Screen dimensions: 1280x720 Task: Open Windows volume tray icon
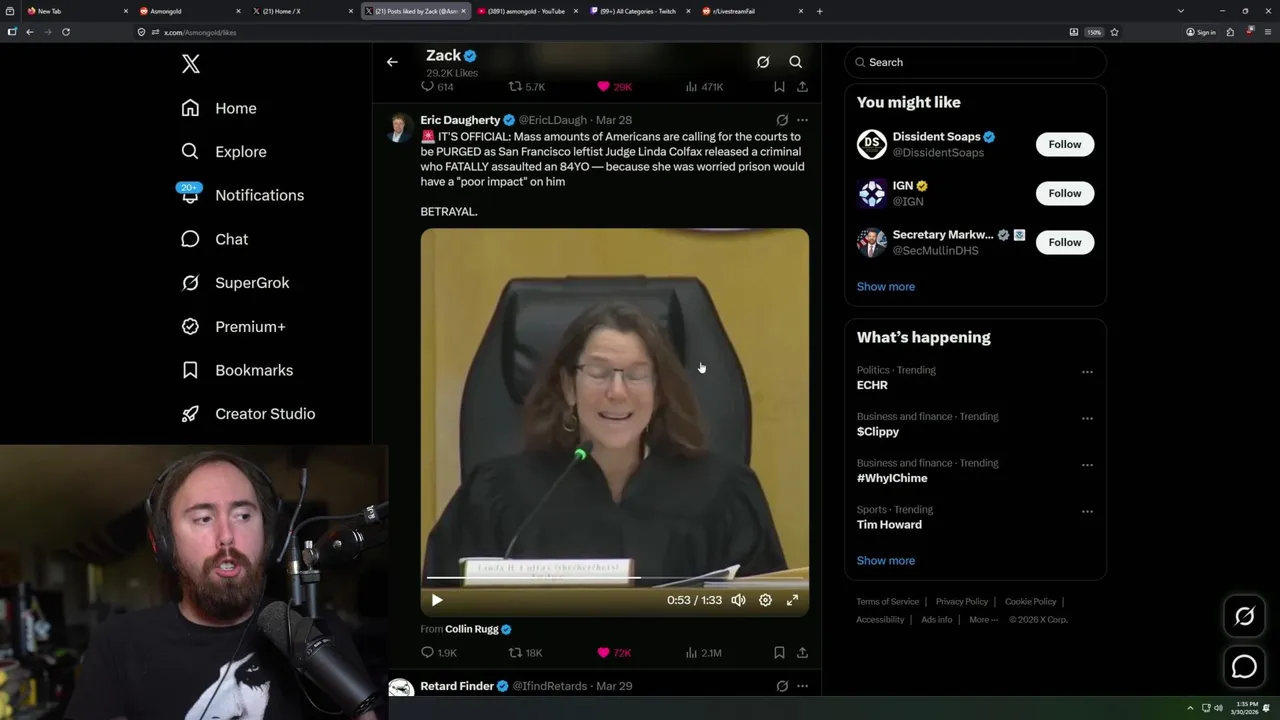pyautogui.click(x=1218, y=708)
